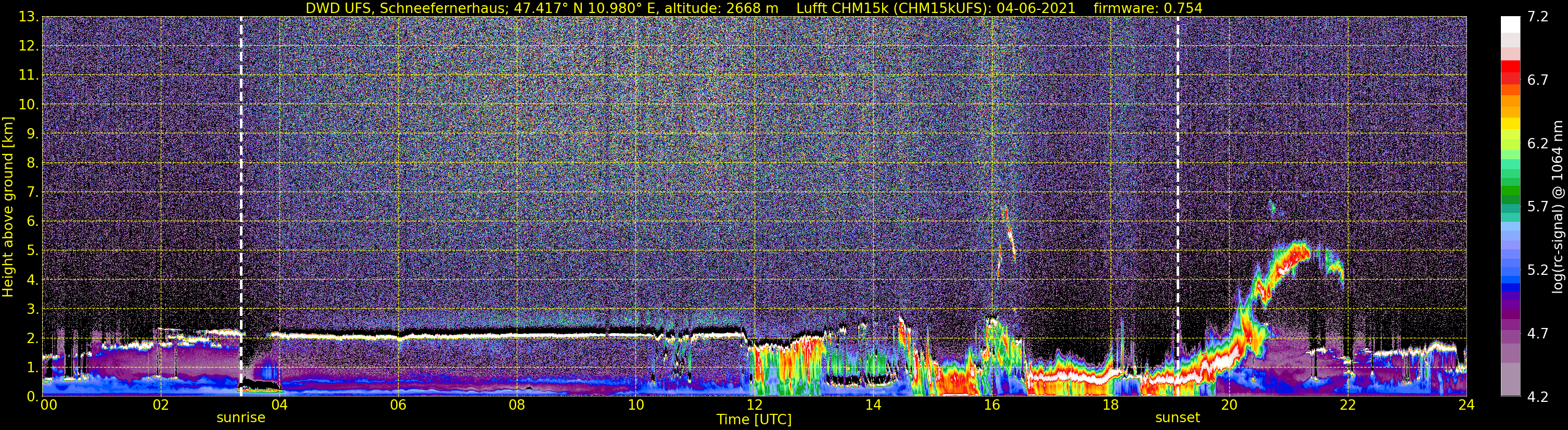This screenshot has width=1568, height=430.
Task: Click the y-axis tick label '1.'
Action: [x=32, y=367]
